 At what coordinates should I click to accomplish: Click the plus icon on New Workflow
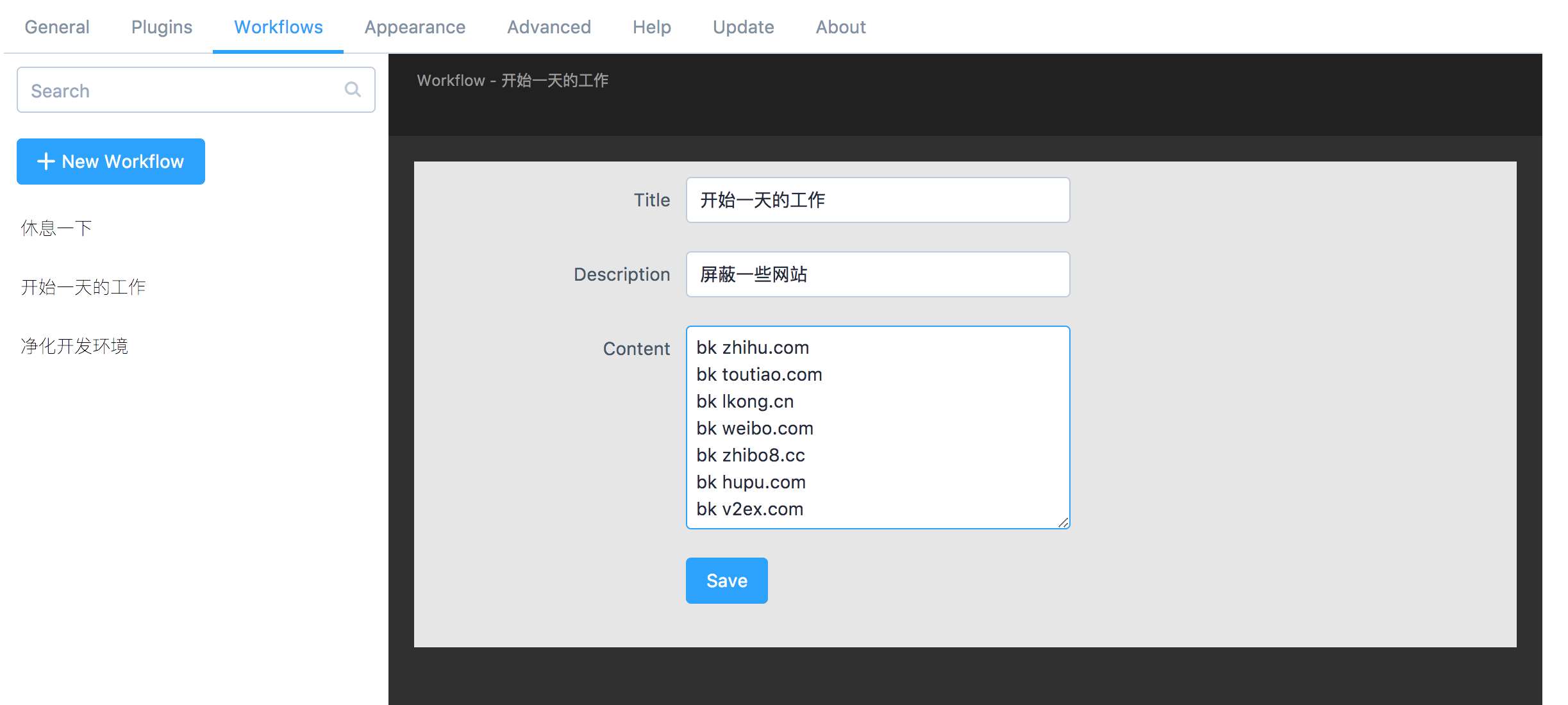point(46,162)
